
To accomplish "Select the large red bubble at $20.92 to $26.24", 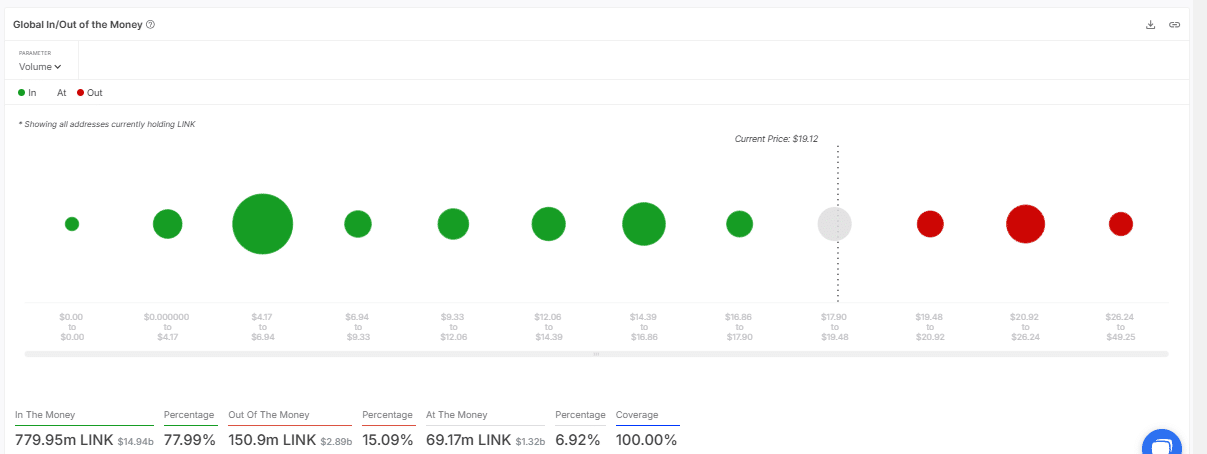I will pyautogui.click(x=1025, y=224).
